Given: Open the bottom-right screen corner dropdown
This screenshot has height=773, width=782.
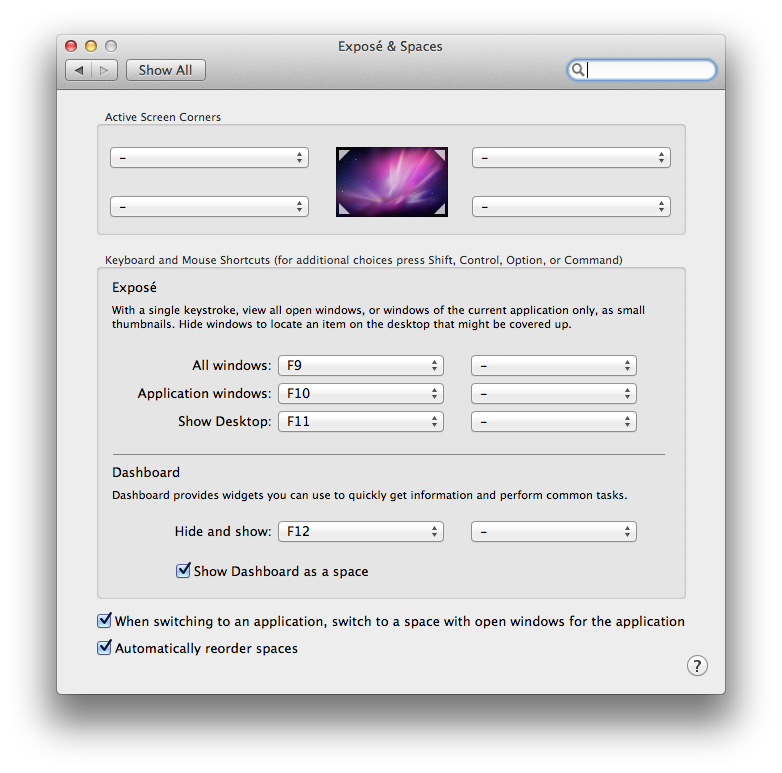Looking at the screenshot, I should tap(571, 206).
